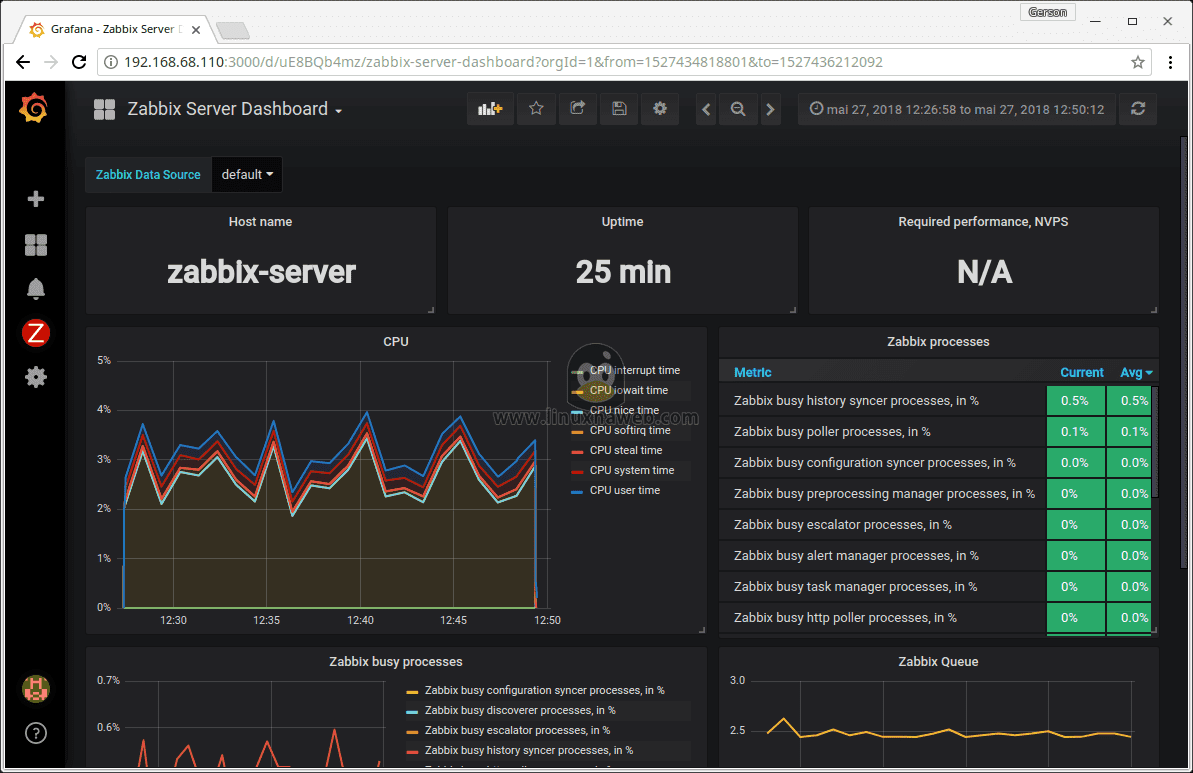This screenshot has width=1193, height=773.
Task: Toggle busy configuration syncer legend series
Action: pyautogui.click(x=545, y=691)
